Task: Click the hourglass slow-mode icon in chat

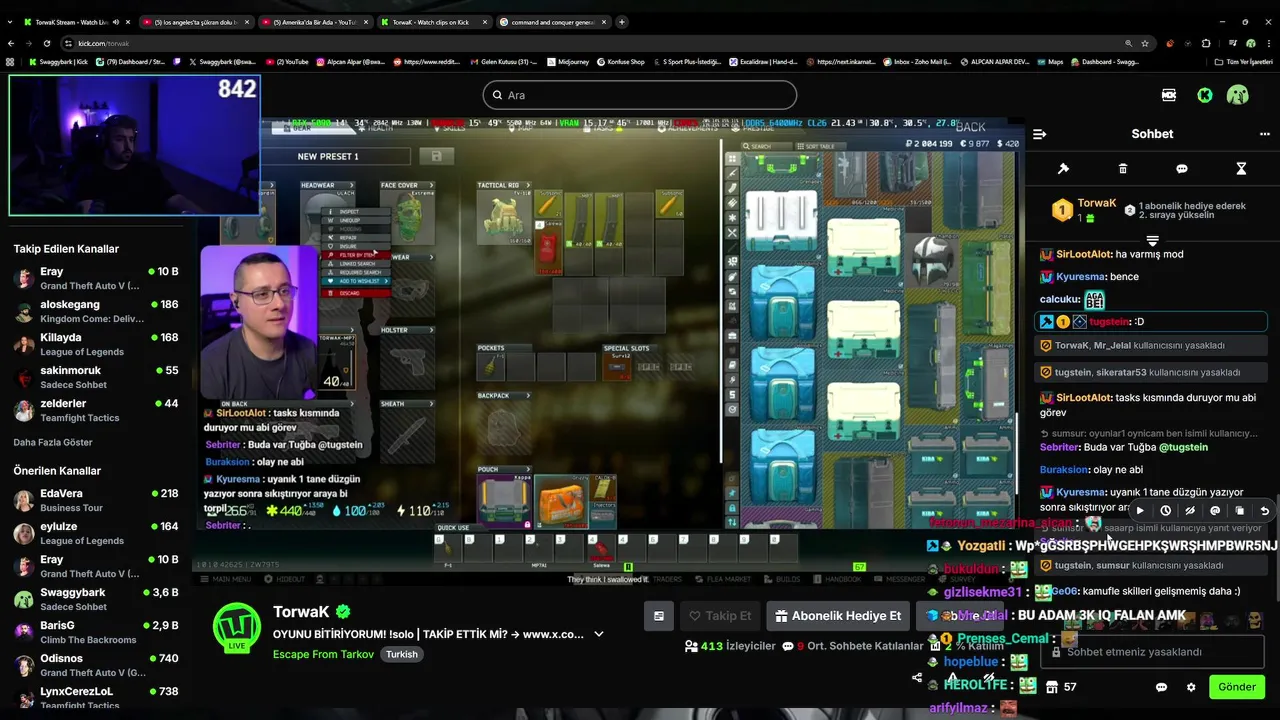Action: [x=1241, y=169]
